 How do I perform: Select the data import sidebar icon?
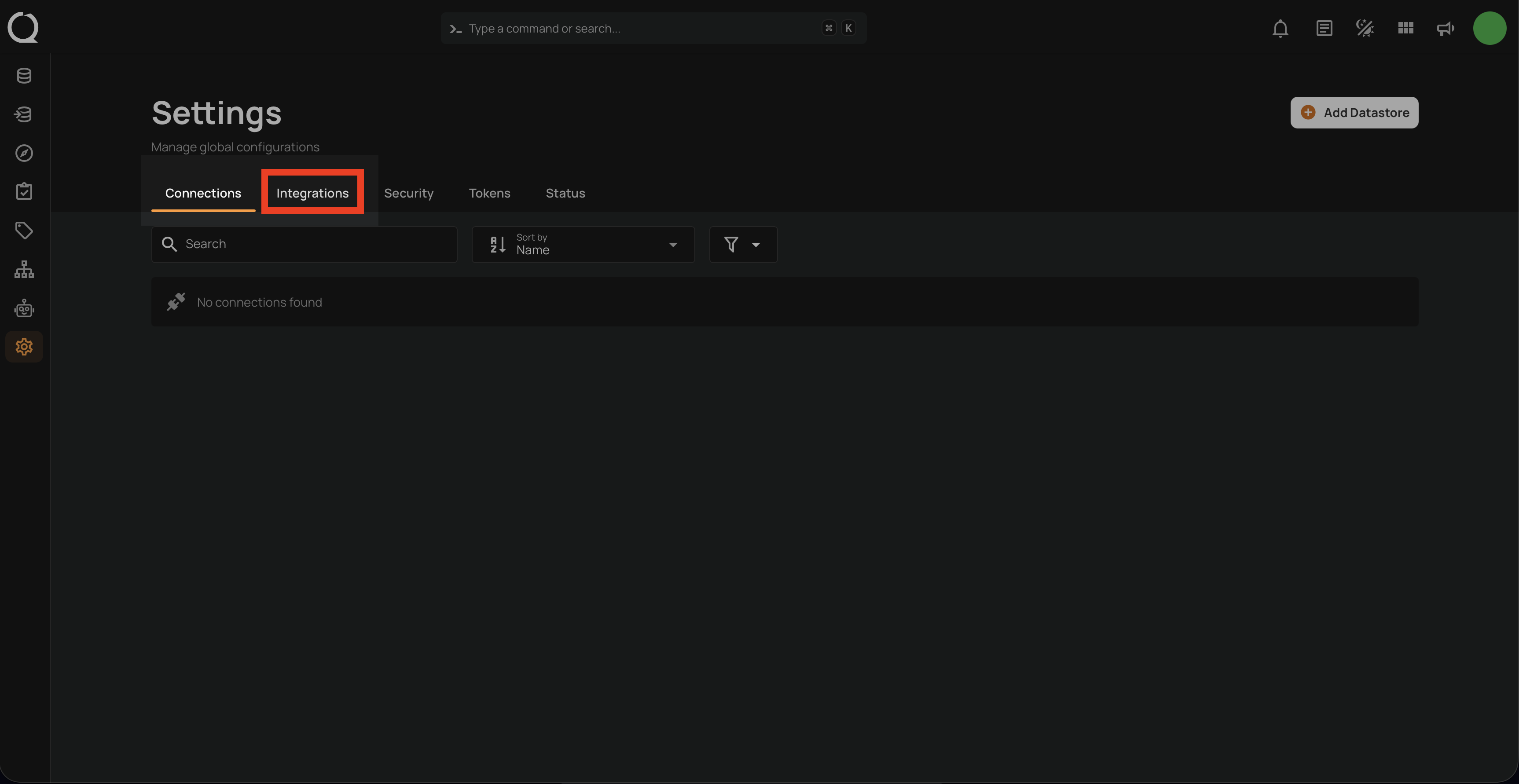click(x=24, y=114)
